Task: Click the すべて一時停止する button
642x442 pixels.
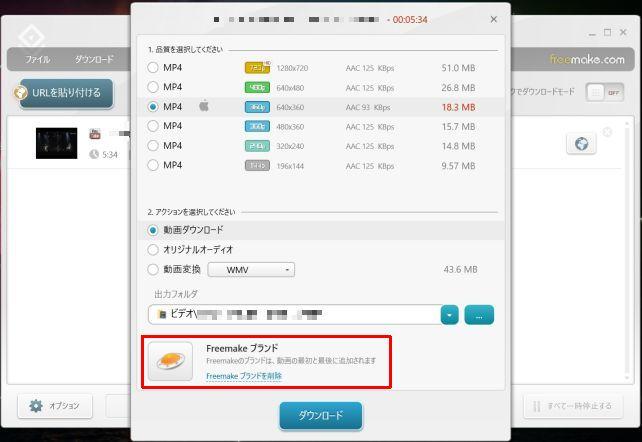Action: point(573,406)
